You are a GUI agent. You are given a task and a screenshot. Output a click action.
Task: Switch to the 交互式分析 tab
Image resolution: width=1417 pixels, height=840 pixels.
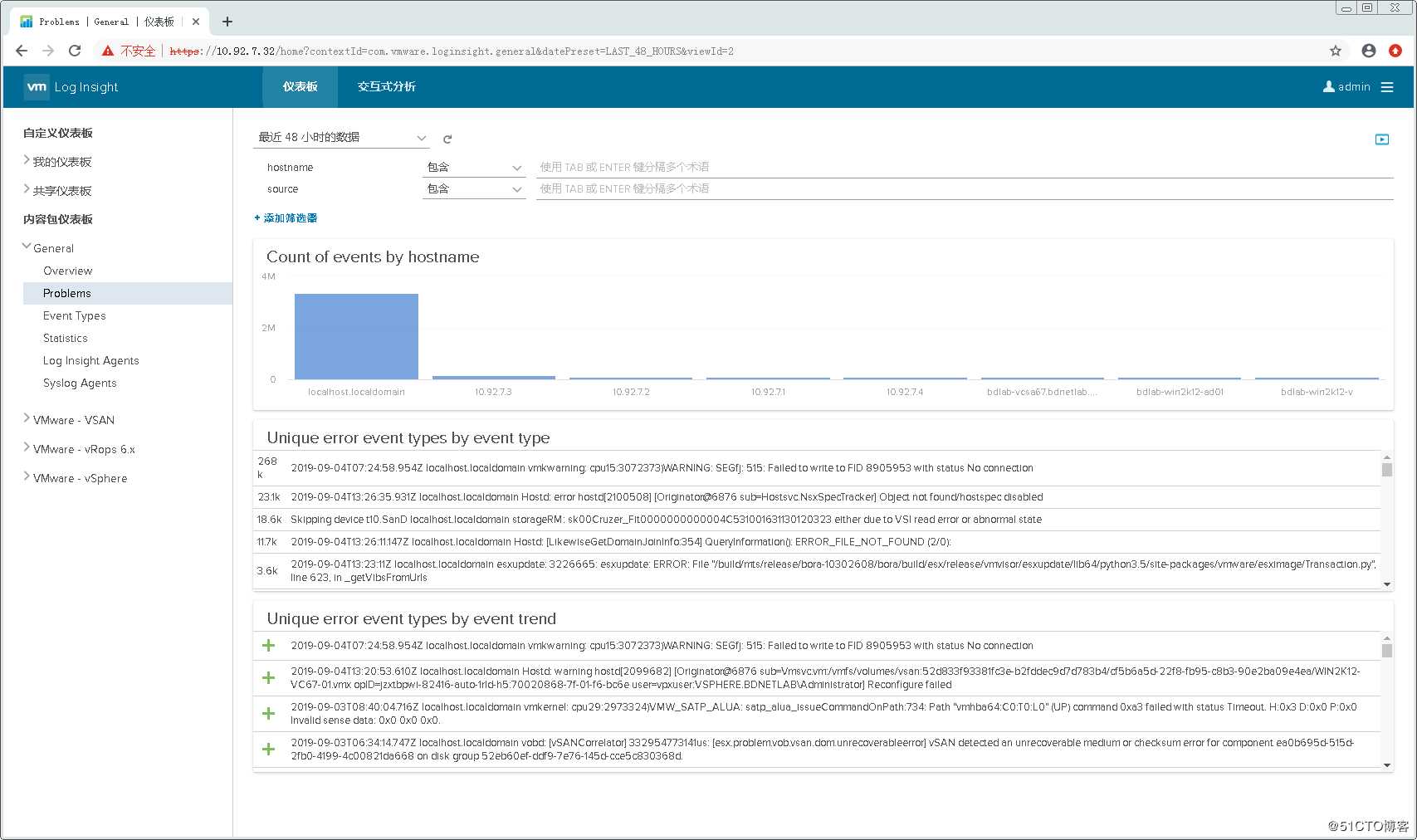click(x=387, y=86)
